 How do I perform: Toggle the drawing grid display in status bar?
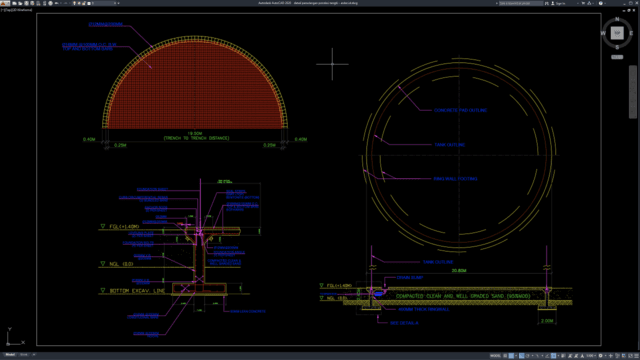click(x=505, y=356)
